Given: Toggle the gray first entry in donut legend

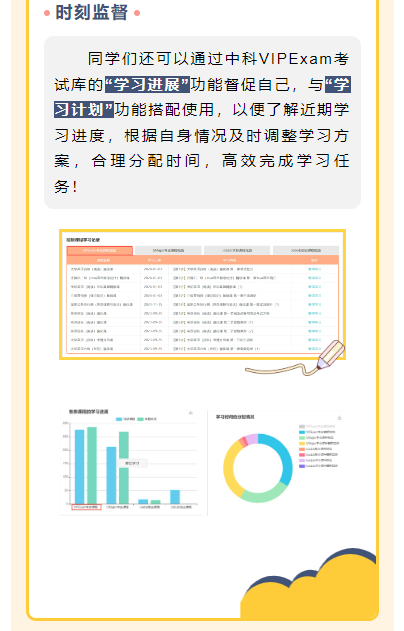Looking at the screenshot, I should pyautogui.click(x=317, y=426).
